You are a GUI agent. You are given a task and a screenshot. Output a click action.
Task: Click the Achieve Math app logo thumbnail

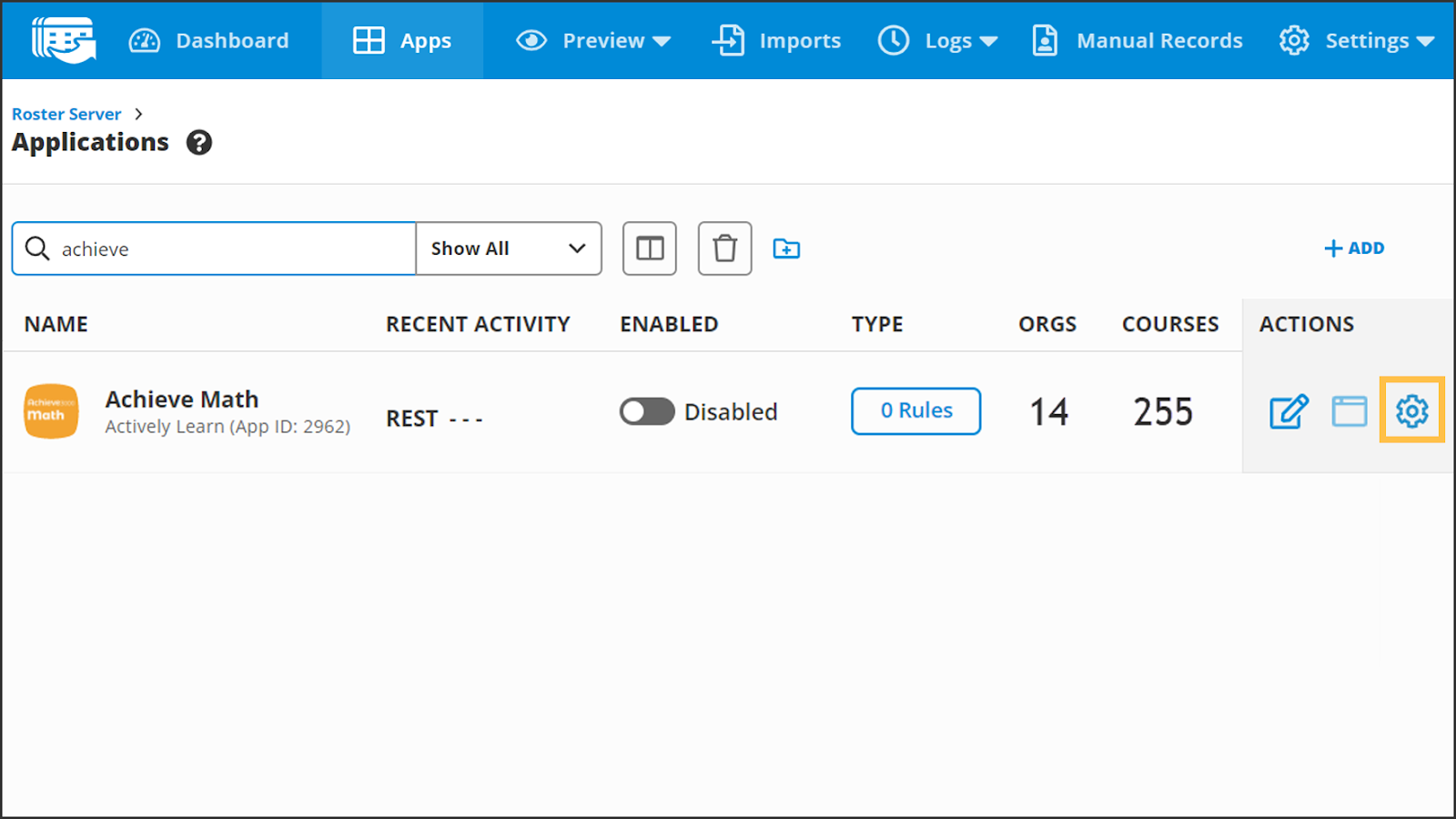(x=51, y=411)
